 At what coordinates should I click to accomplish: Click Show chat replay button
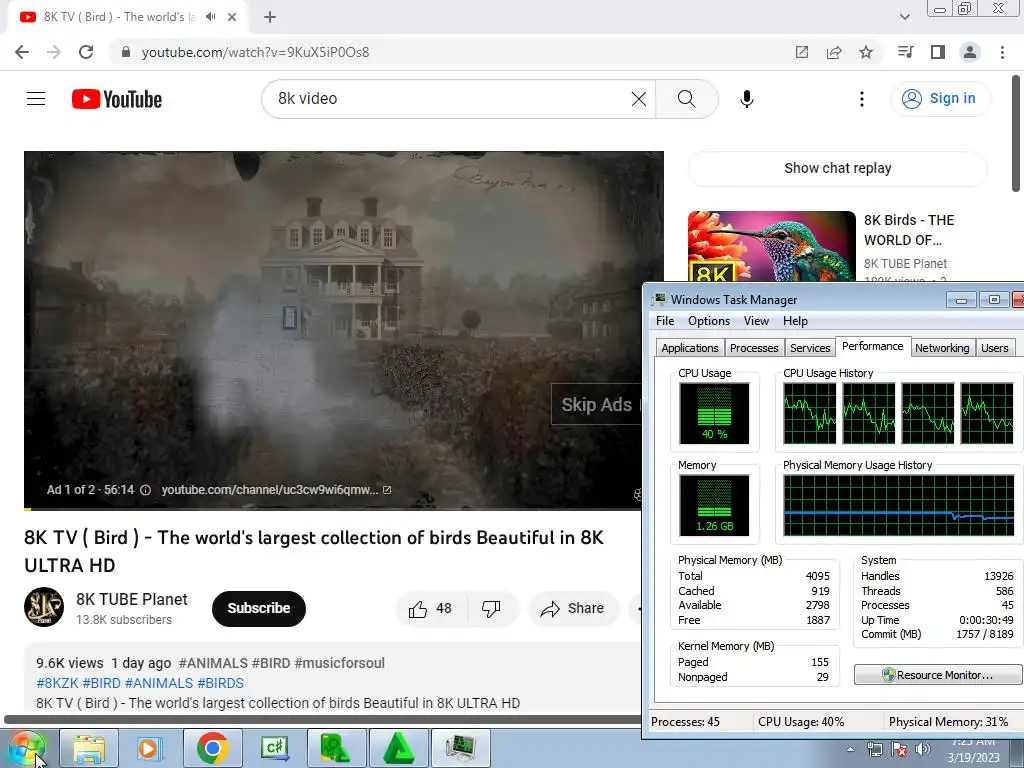coord(838,168)
